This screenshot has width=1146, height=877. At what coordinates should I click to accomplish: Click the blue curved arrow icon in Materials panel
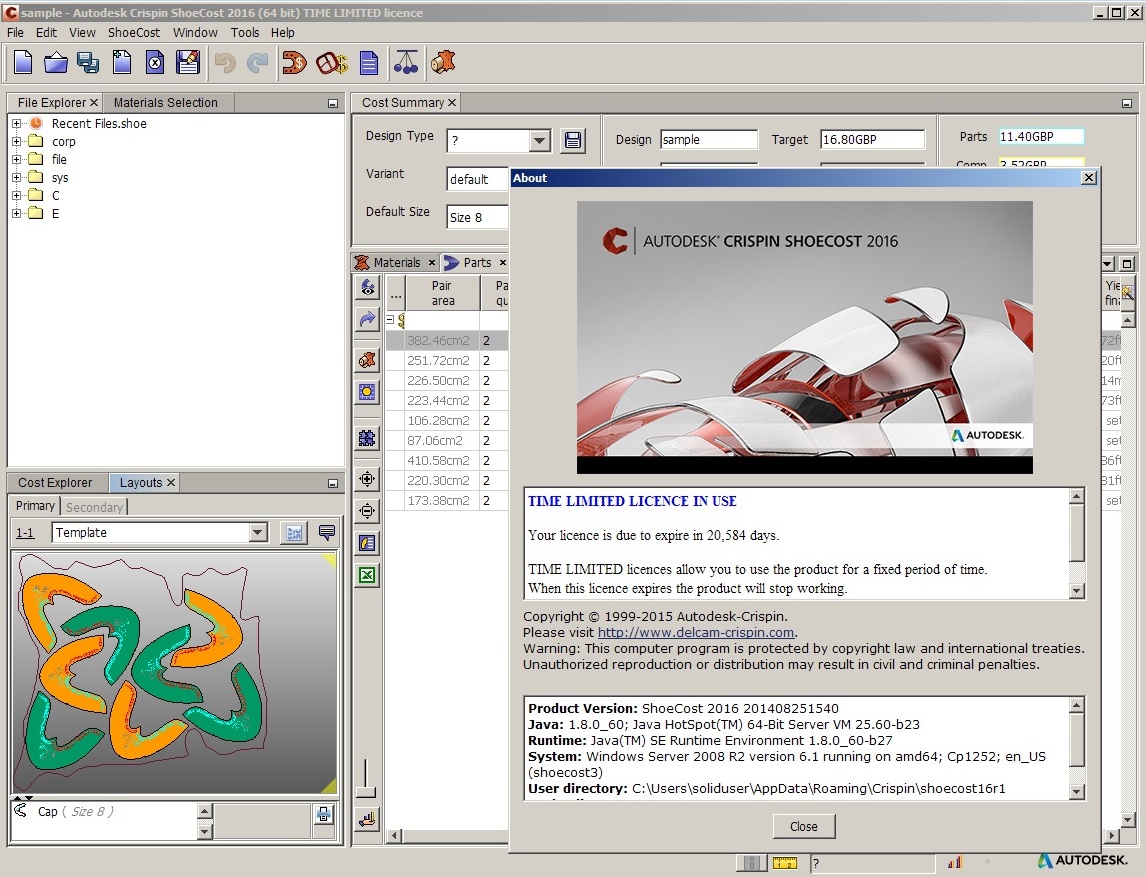coord(368,319)
